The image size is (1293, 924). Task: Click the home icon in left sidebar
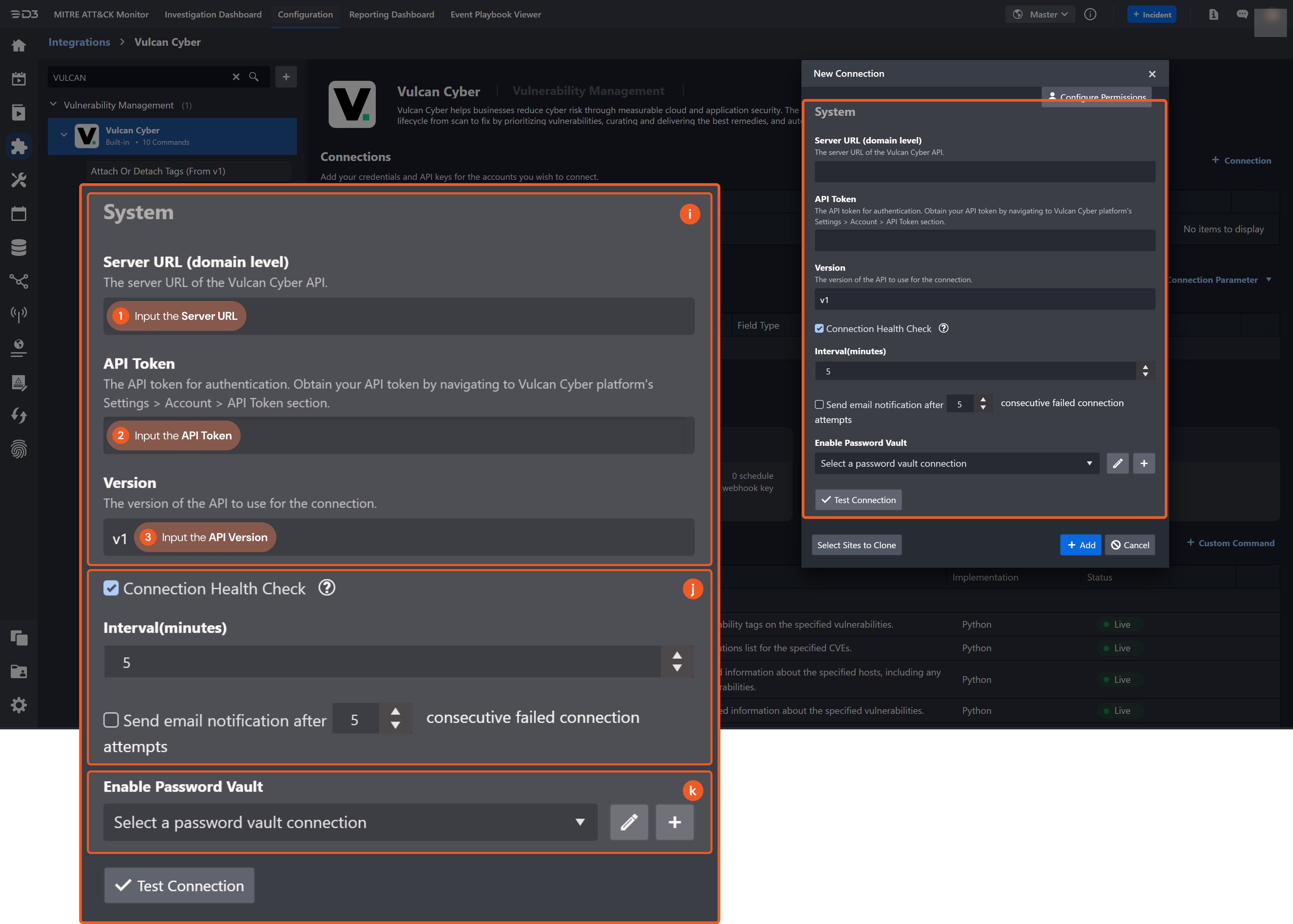[19, 45]
